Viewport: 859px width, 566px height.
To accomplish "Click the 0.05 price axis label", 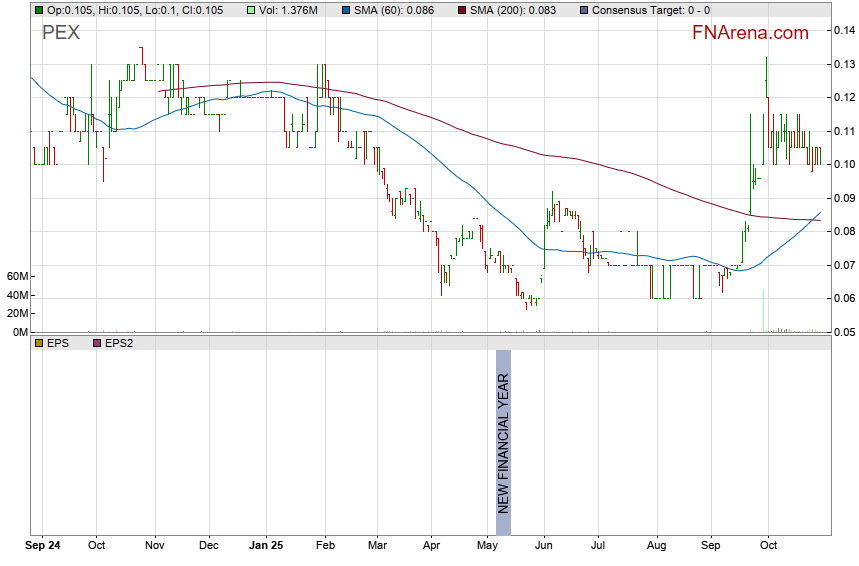I will point(844,332).
